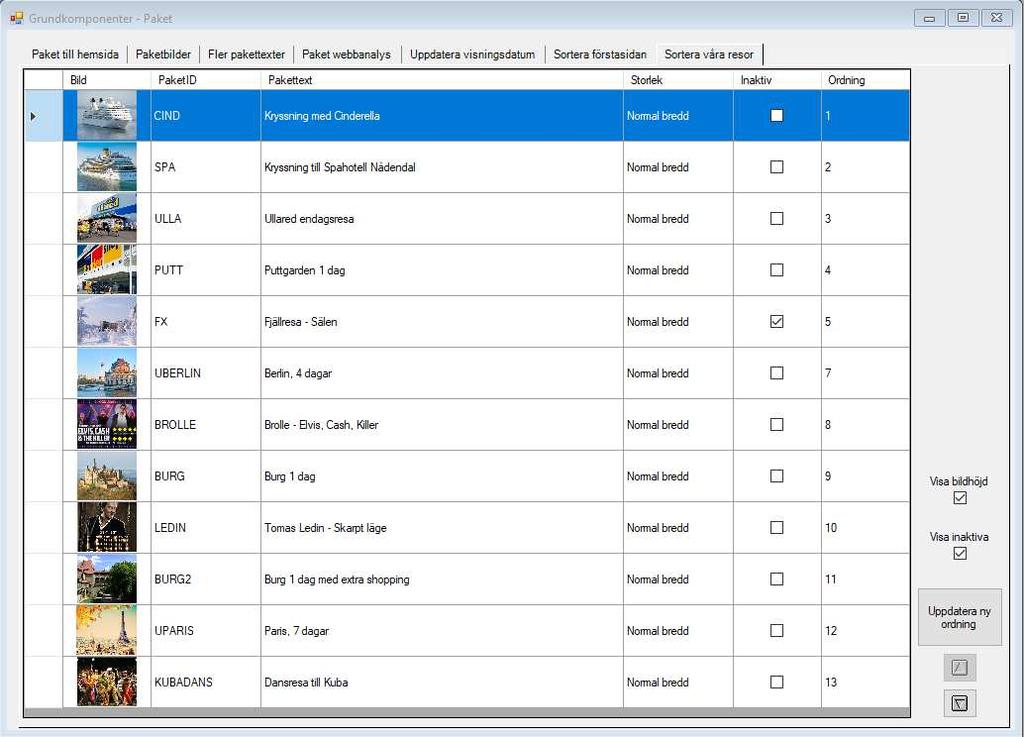
Task: Select the Fjällresa - Sälen cell
Action: (442, 322)
